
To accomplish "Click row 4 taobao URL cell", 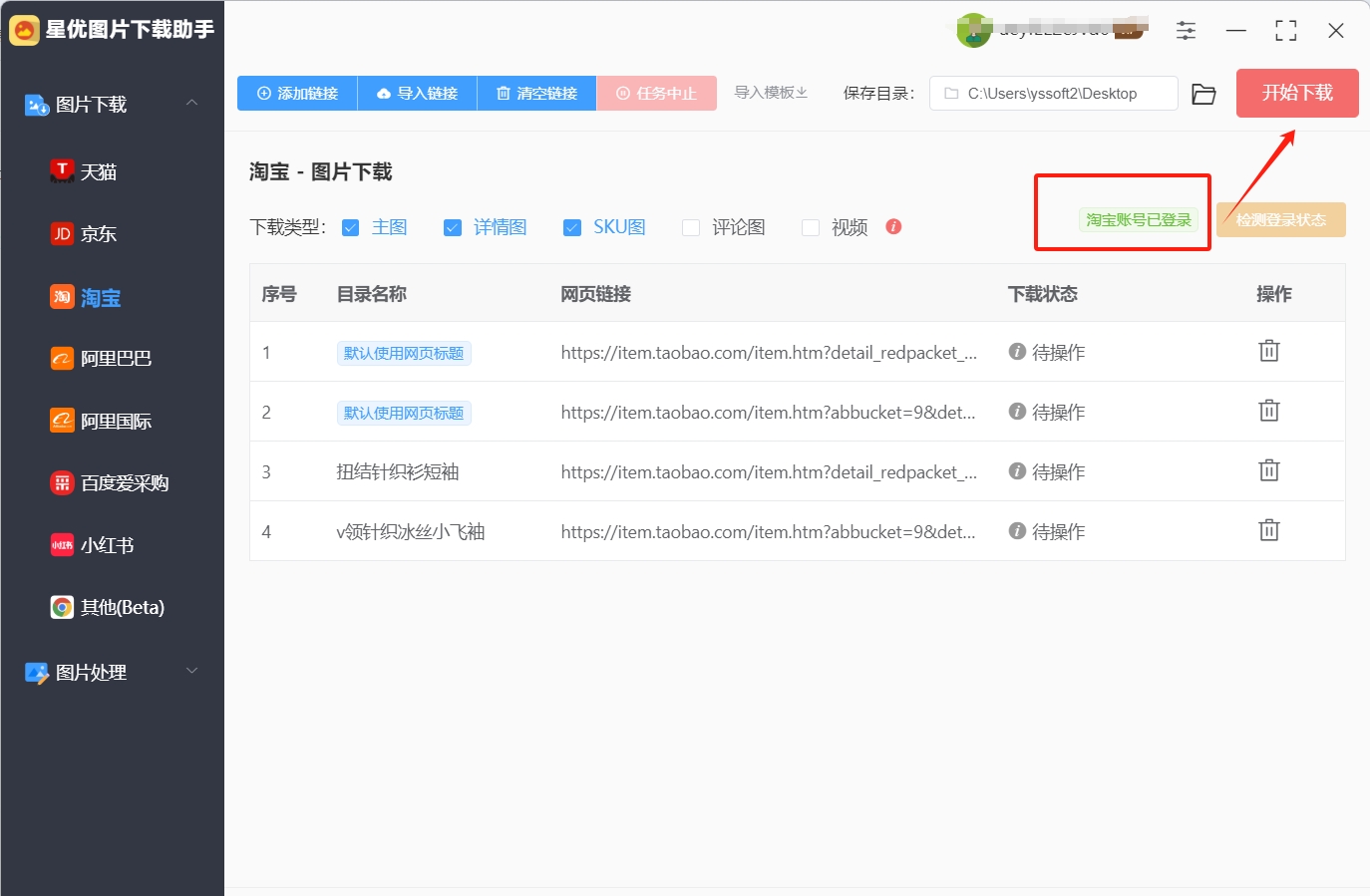I will [769, 531].
